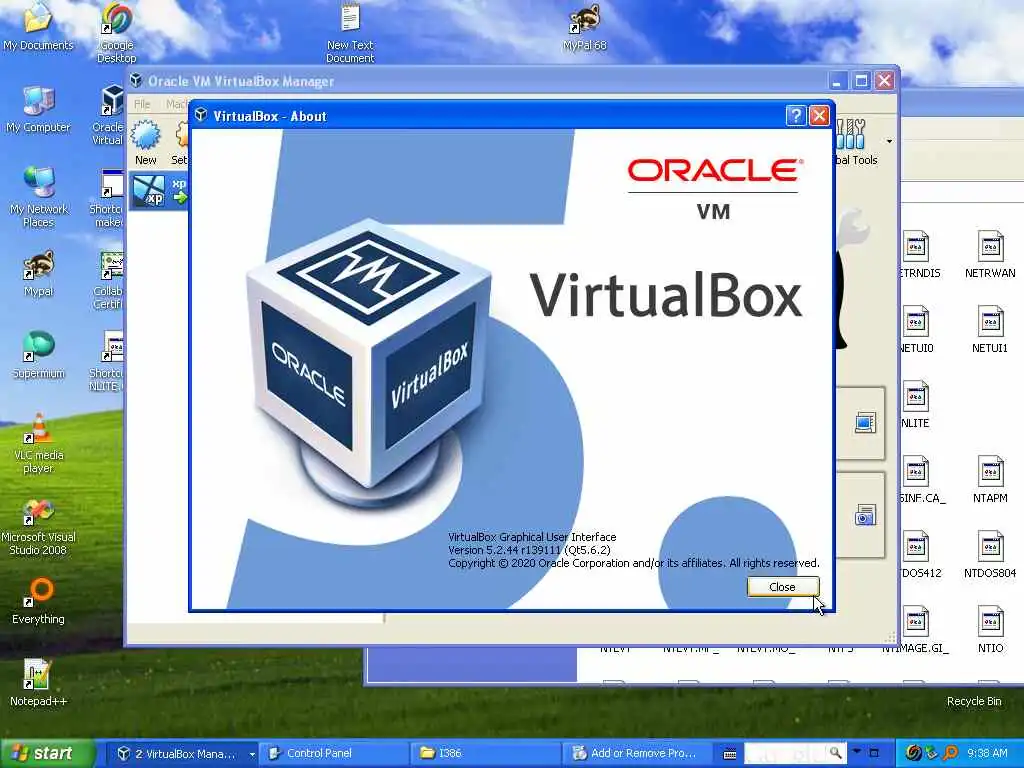Click the taskbar search magnifier icon
The image size is (1024, 768).
pos(835,753)
